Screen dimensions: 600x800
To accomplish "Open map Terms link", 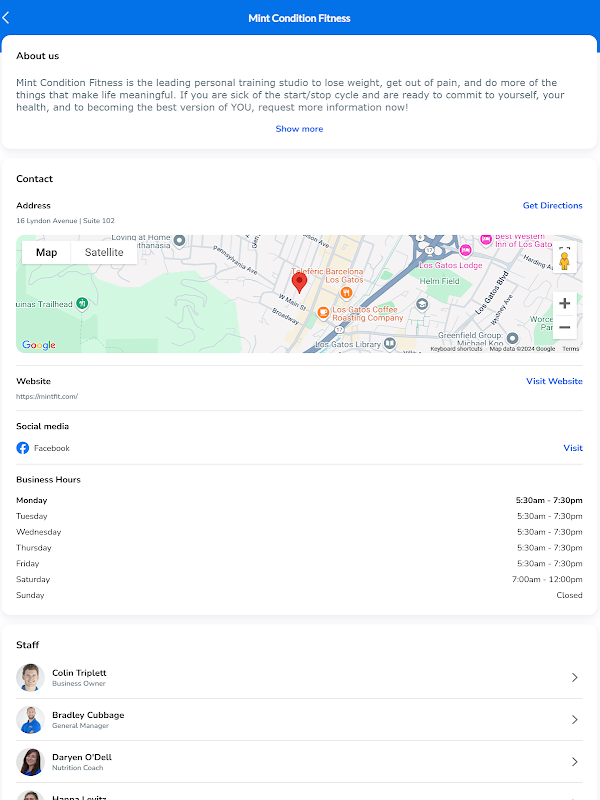I will 570,349.
